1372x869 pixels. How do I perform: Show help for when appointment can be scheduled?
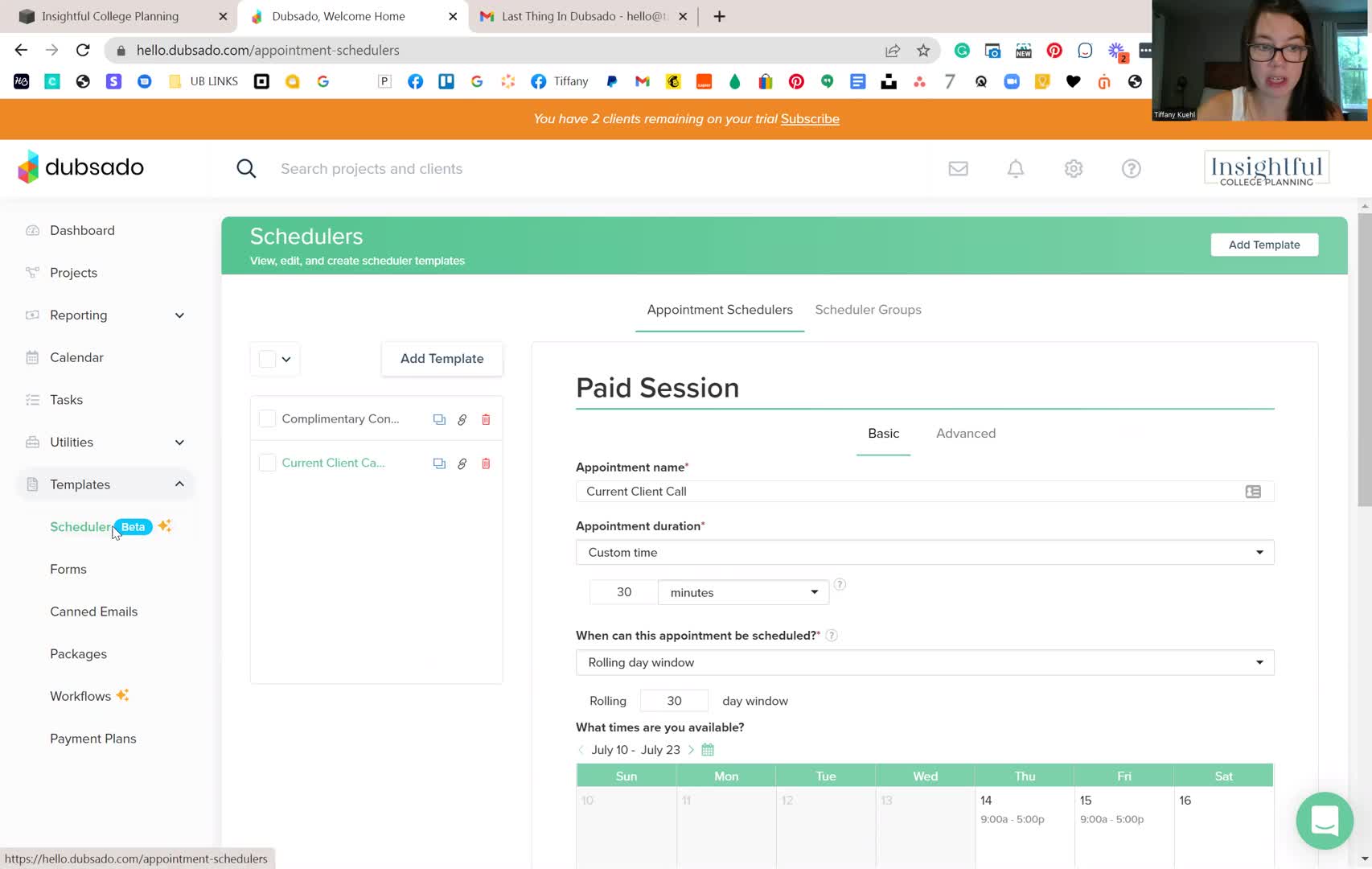832,636
